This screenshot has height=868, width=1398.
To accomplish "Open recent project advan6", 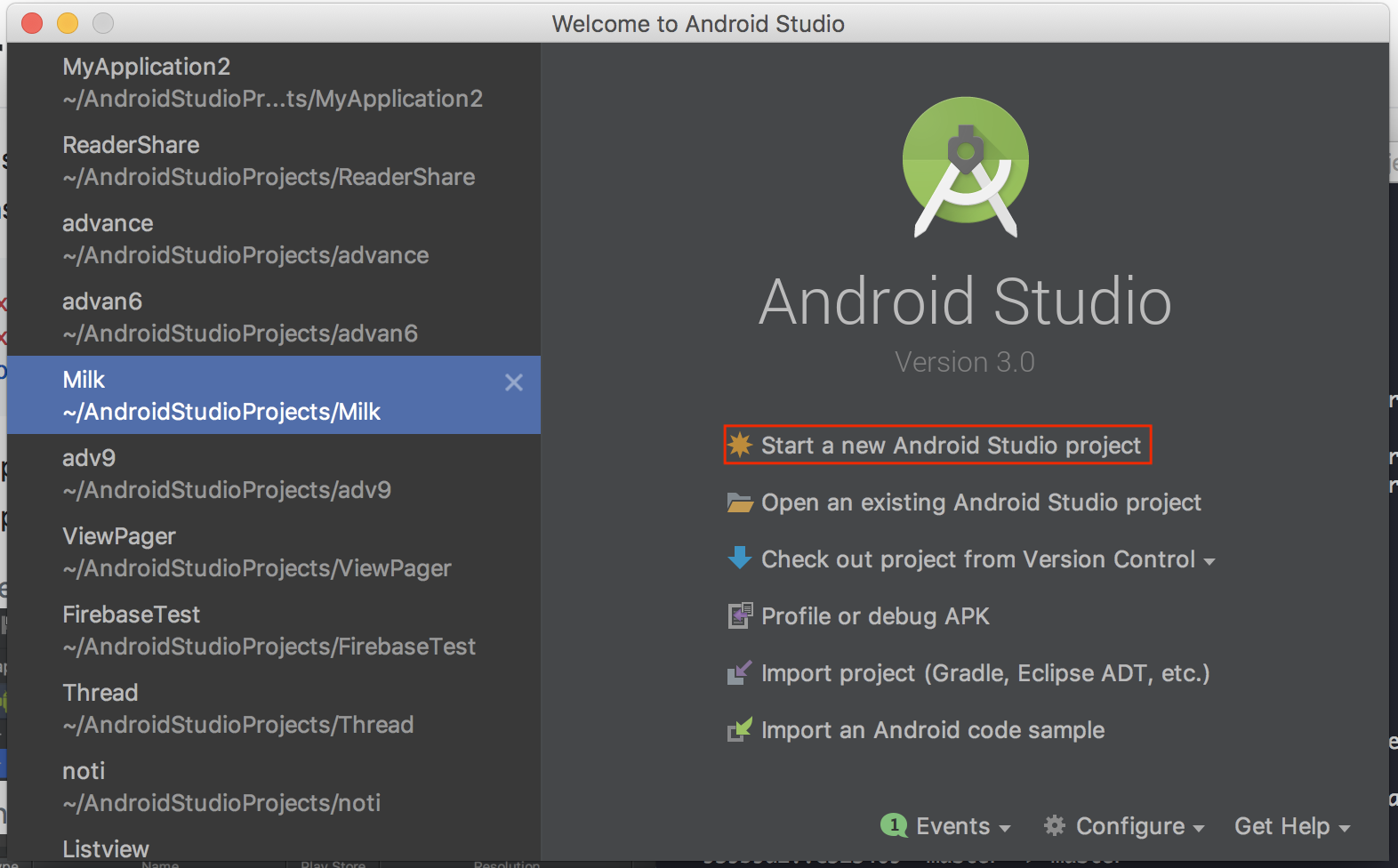I will 274,317.
